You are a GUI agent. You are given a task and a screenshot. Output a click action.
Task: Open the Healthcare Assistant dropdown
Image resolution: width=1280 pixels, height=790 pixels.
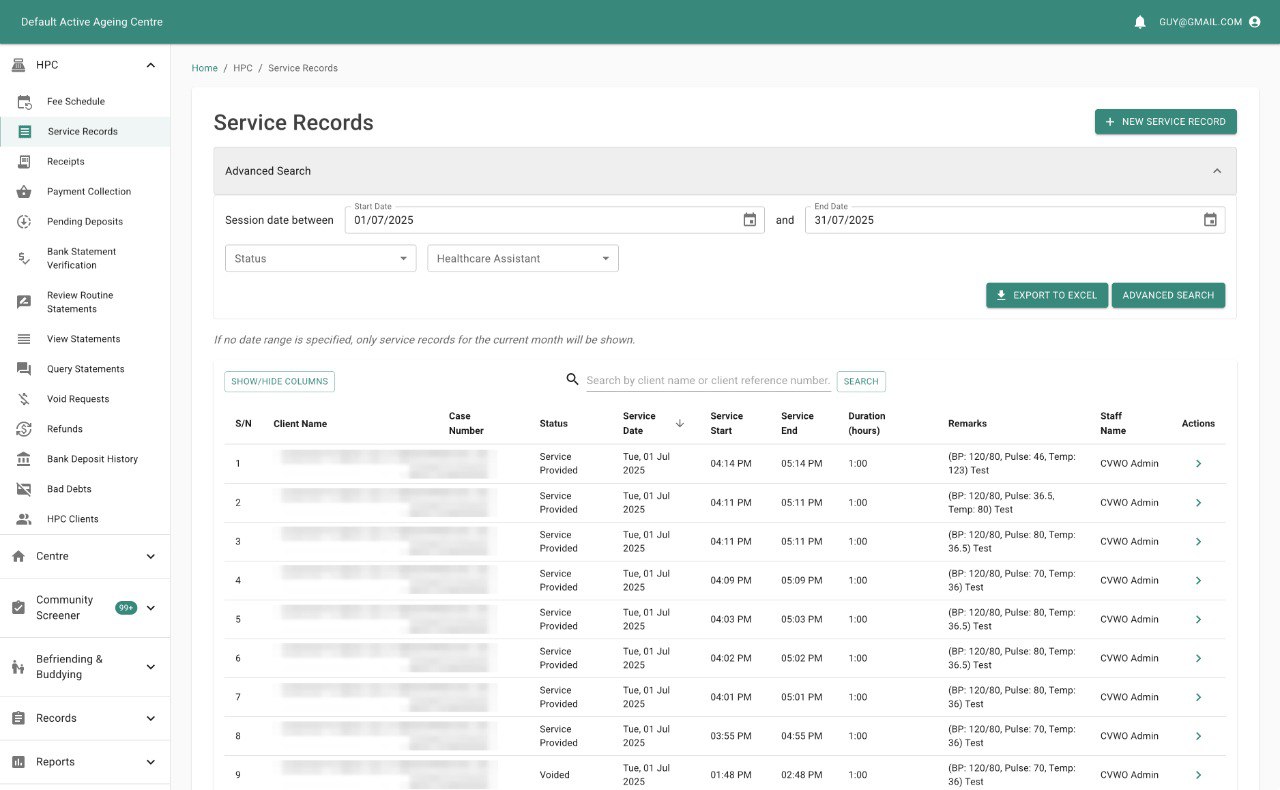point(522,259)
